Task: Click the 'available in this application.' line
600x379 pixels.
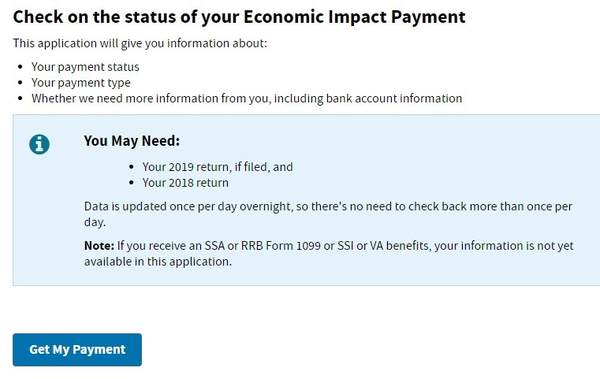Action: coord(158,261)
